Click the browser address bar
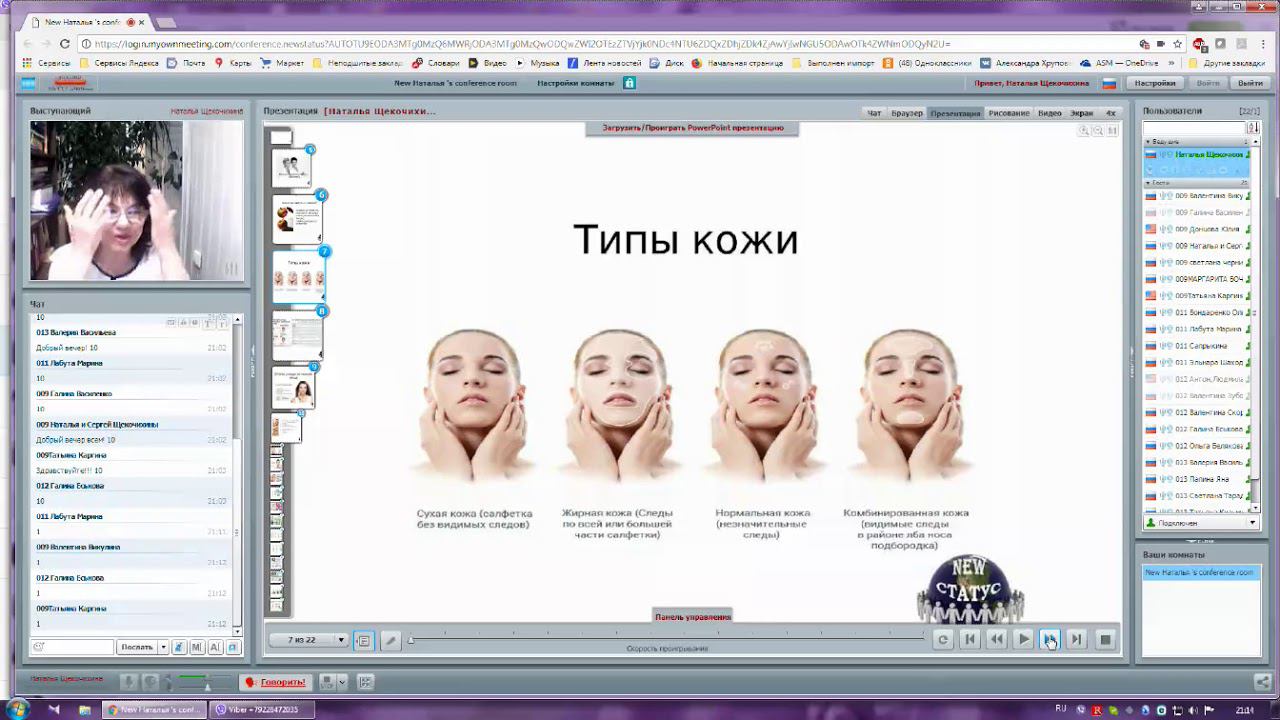Screen dimensions: 1280x720 coord(600,44)
